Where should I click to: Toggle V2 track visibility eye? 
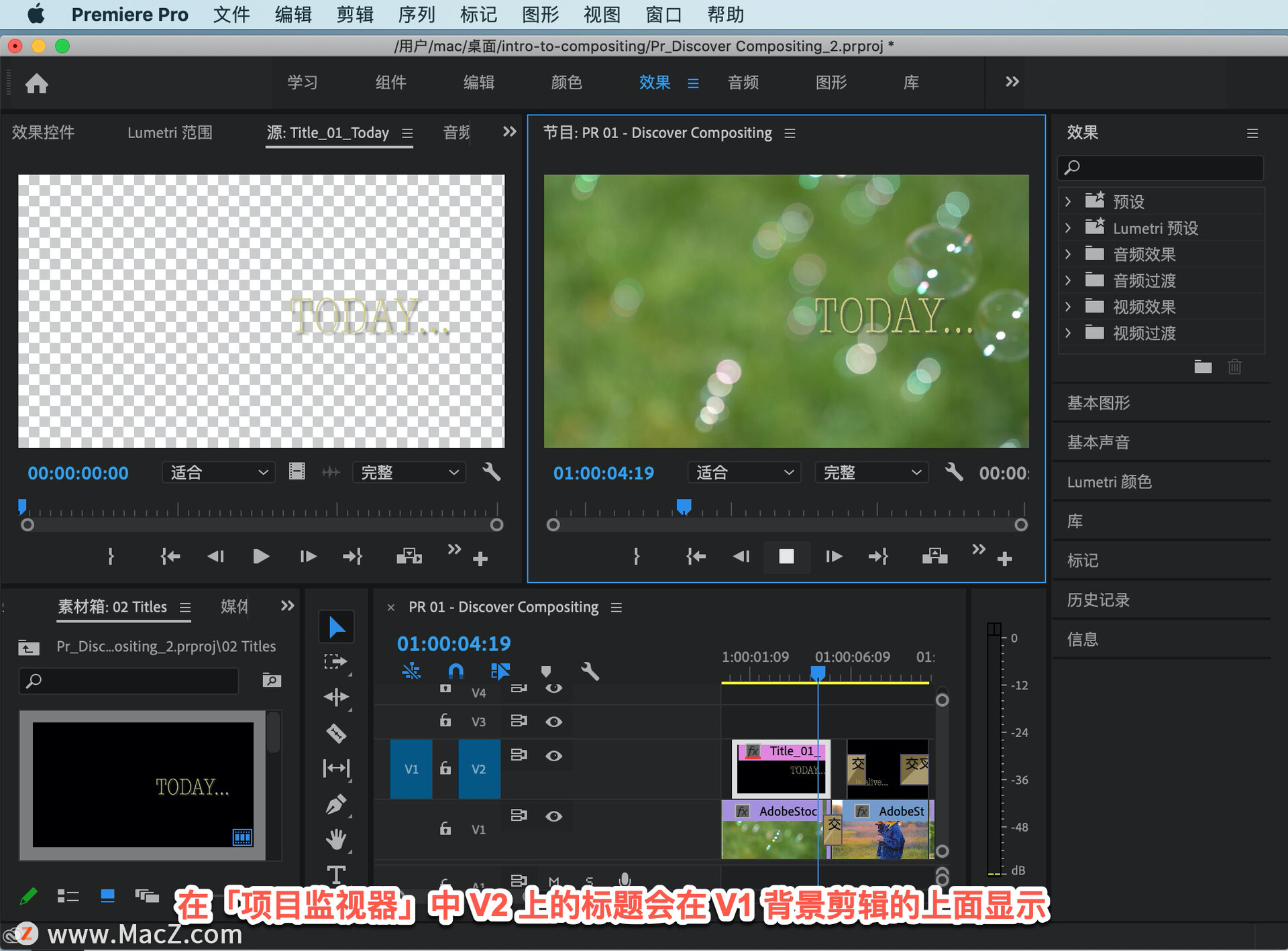point(553,756)
